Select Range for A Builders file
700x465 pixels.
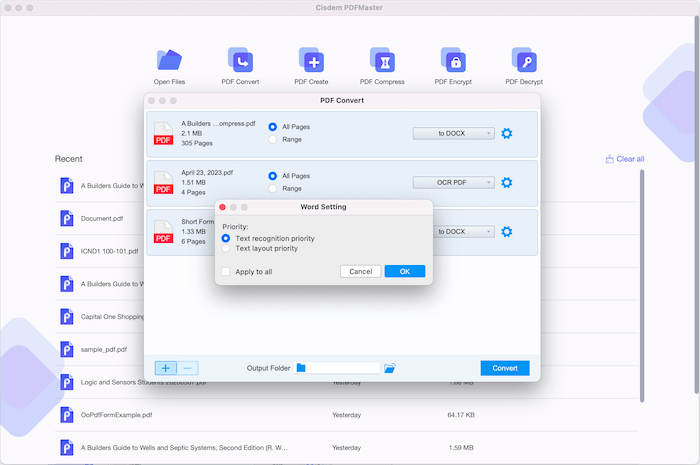coord(272,140)
